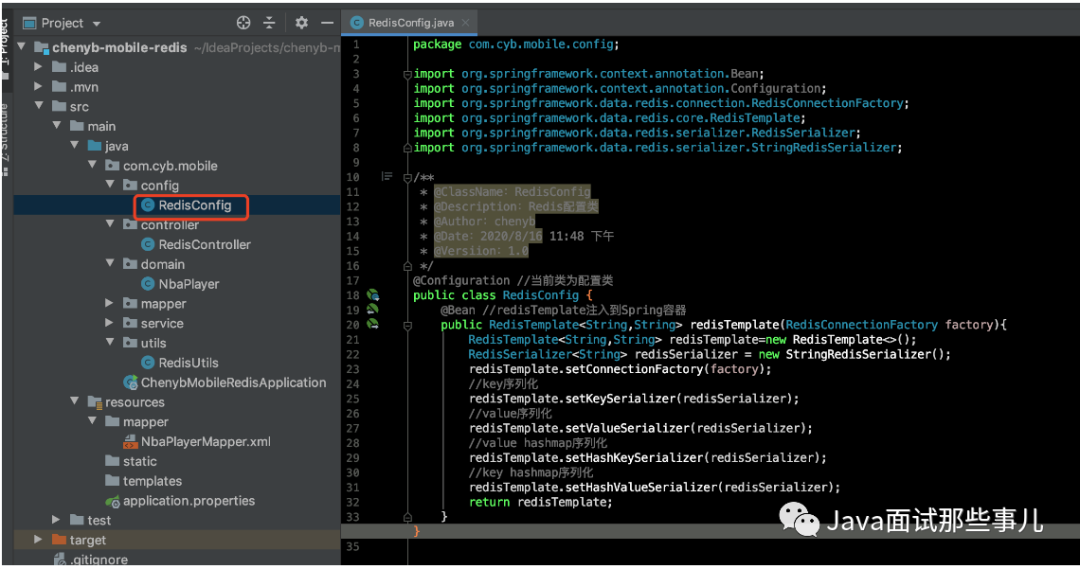Open application.properties file
Screen dimensions: 1080x569
(x=189, y=501)
